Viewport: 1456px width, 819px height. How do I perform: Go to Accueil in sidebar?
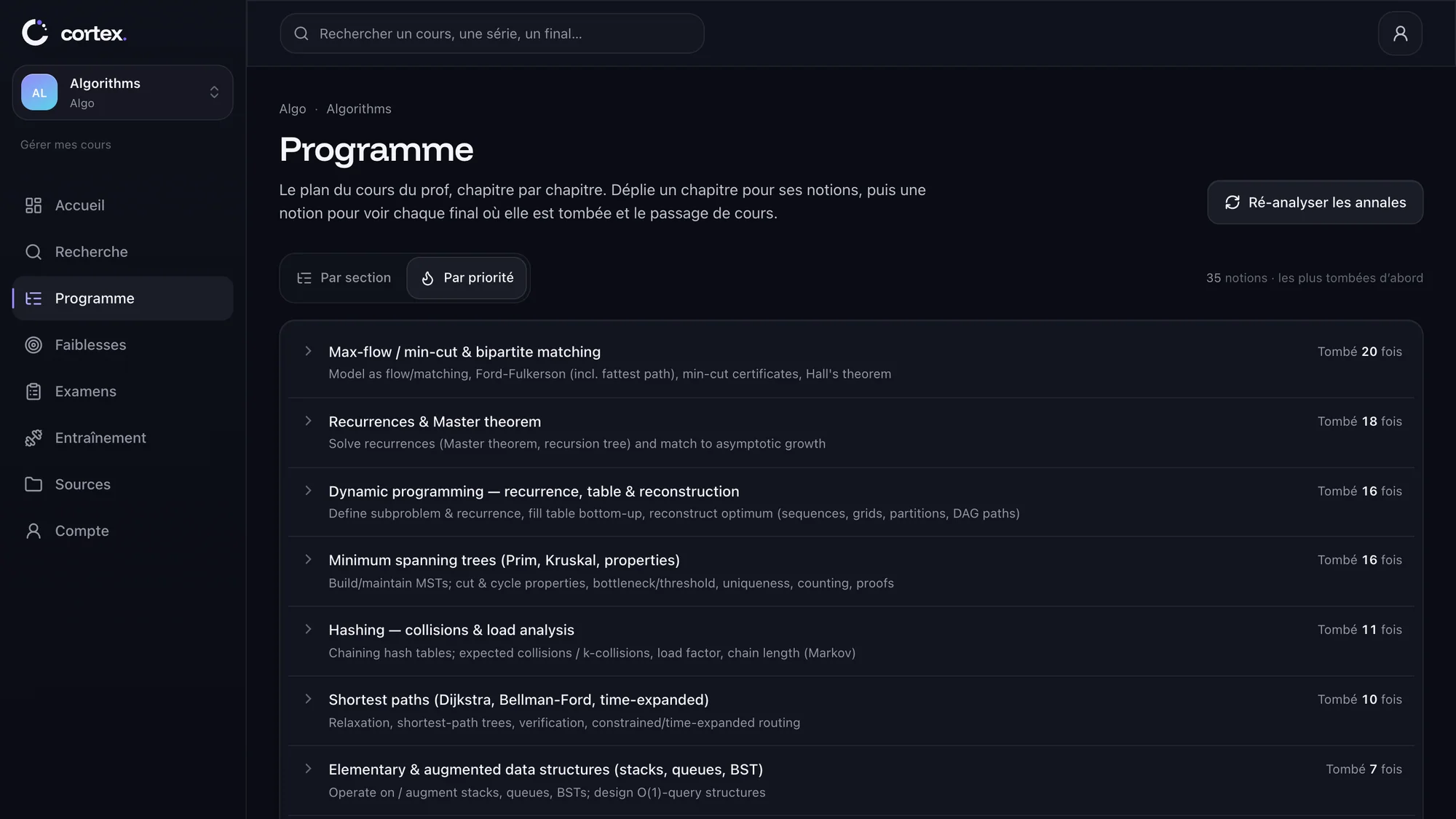[x=122, y=205]
